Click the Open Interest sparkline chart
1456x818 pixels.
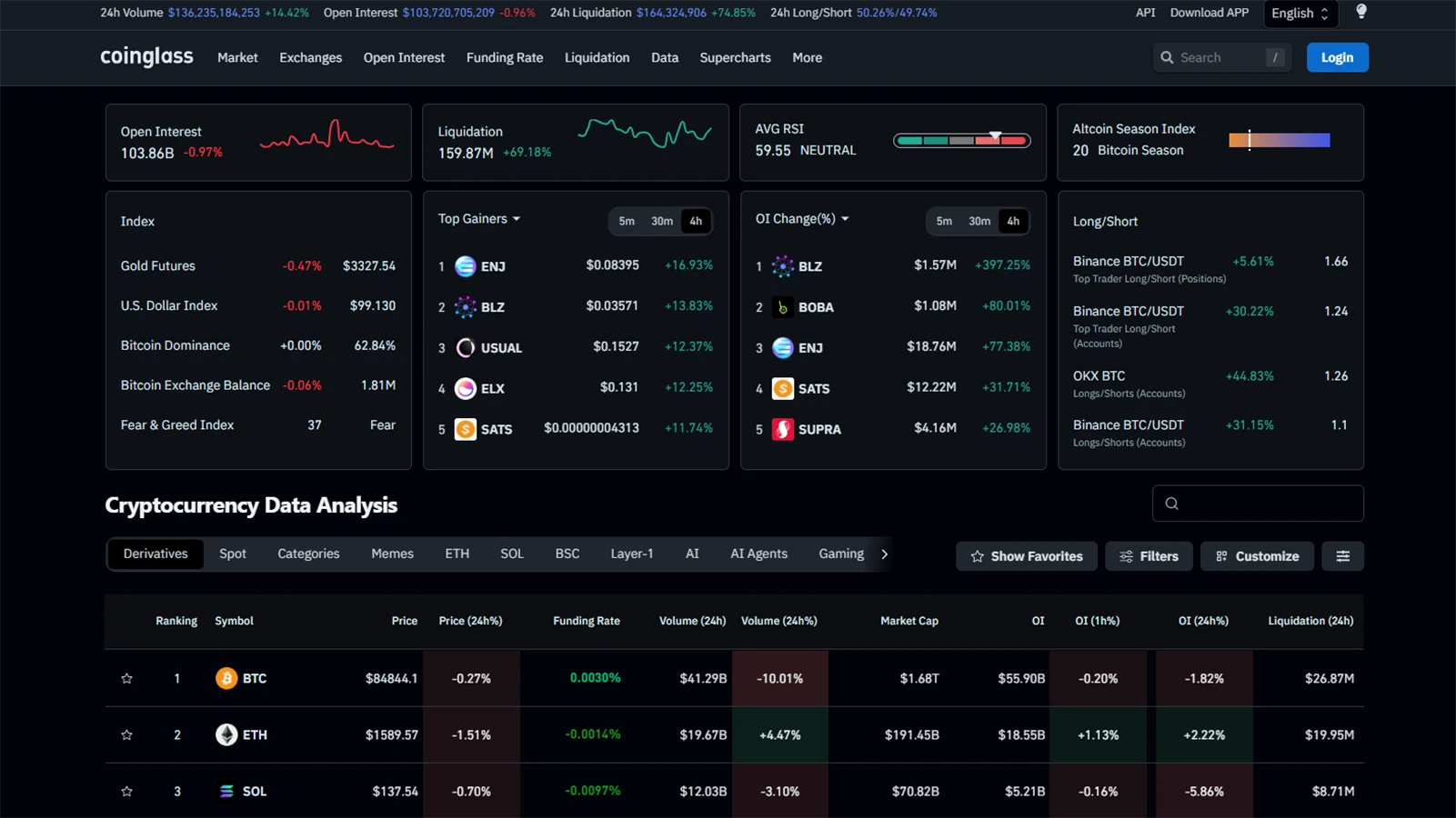pos(326,135)
